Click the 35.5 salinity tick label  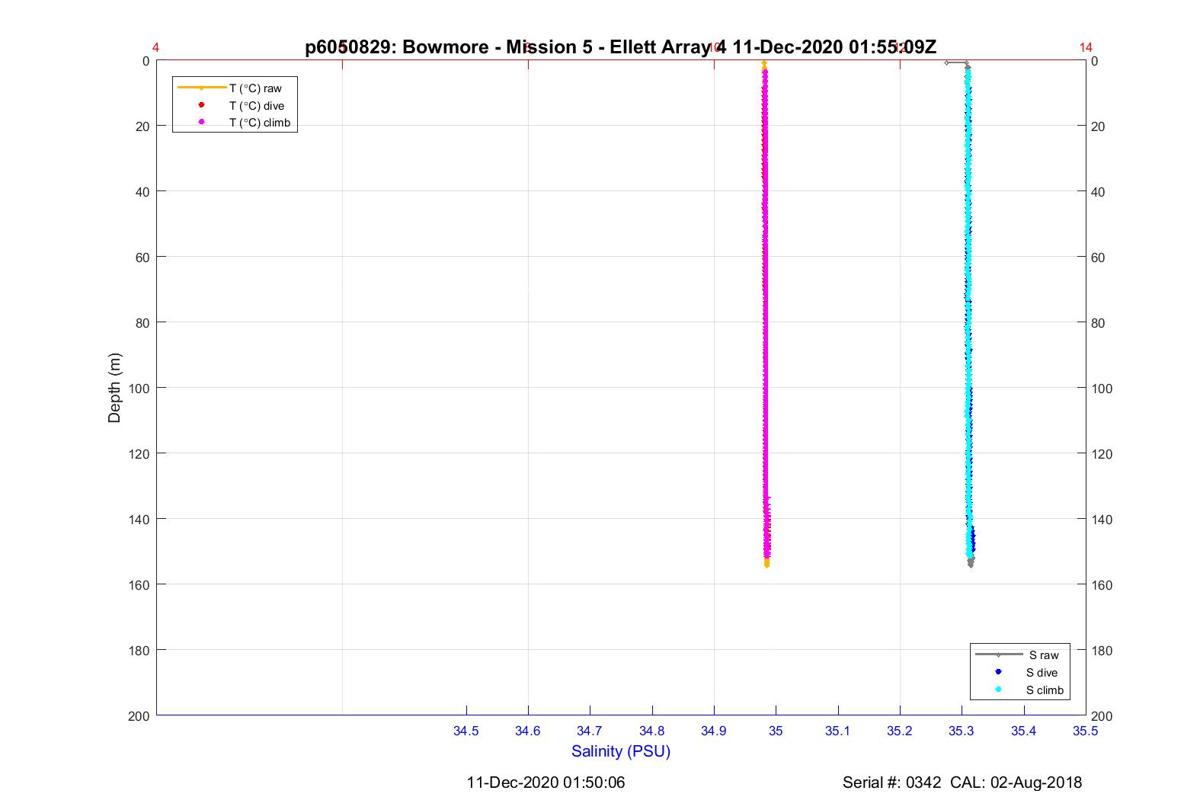click(1086, 731)
